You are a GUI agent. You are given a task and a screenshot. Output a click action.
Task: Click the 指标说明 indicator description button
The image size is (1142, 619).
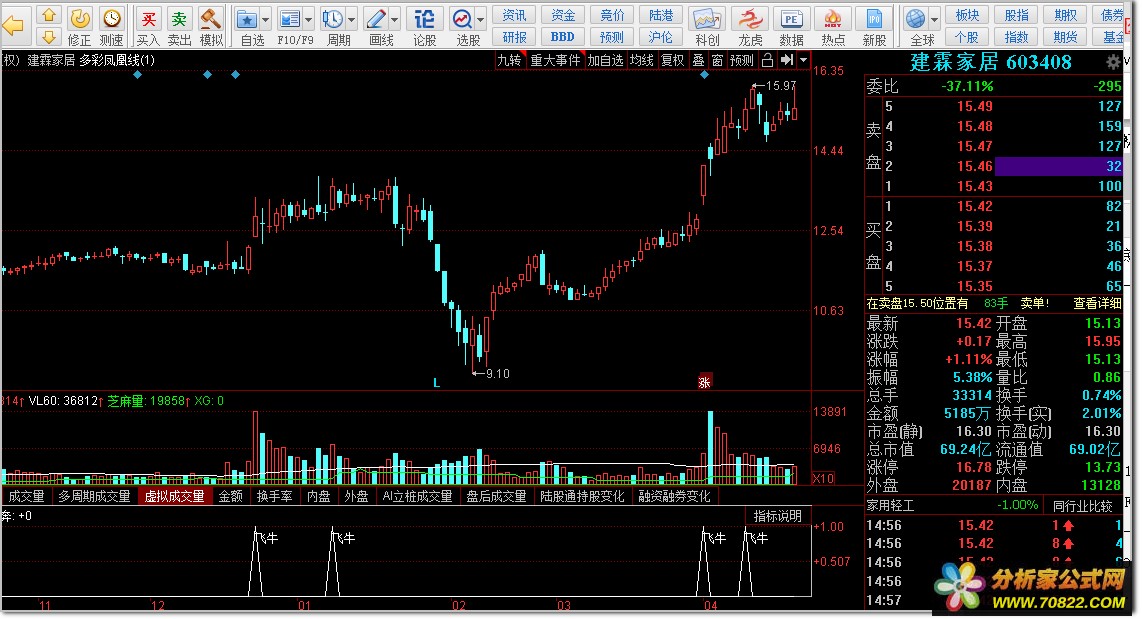[x=777, y=516]
